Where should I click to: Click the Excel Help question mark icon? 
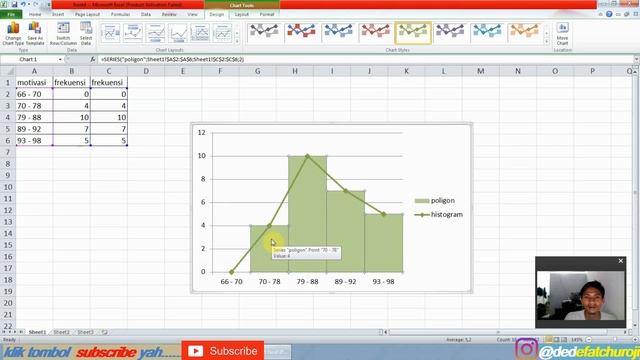click(x=609, y=14)
